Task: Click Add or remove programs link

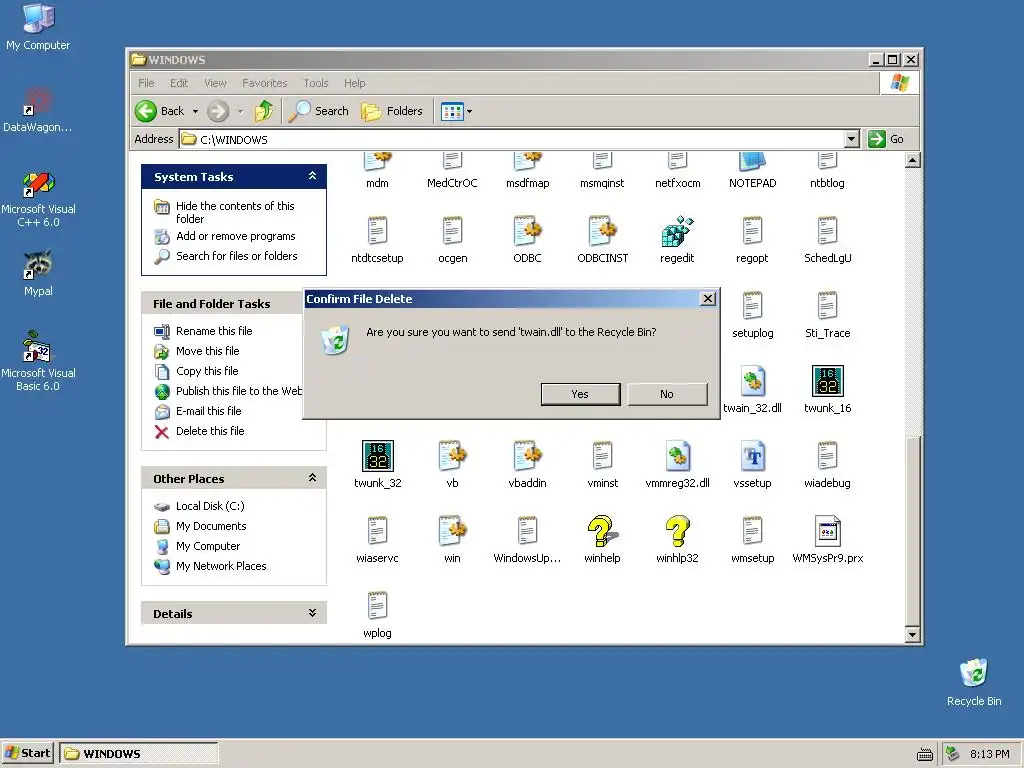Action: (x=235, y=236)
